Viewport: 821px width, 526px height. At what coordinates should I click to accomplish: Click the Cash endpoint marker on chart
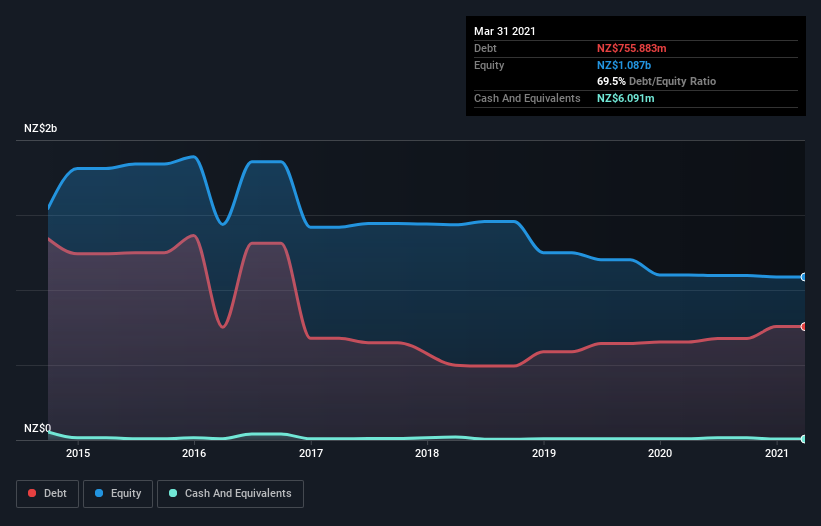(804, 439)
